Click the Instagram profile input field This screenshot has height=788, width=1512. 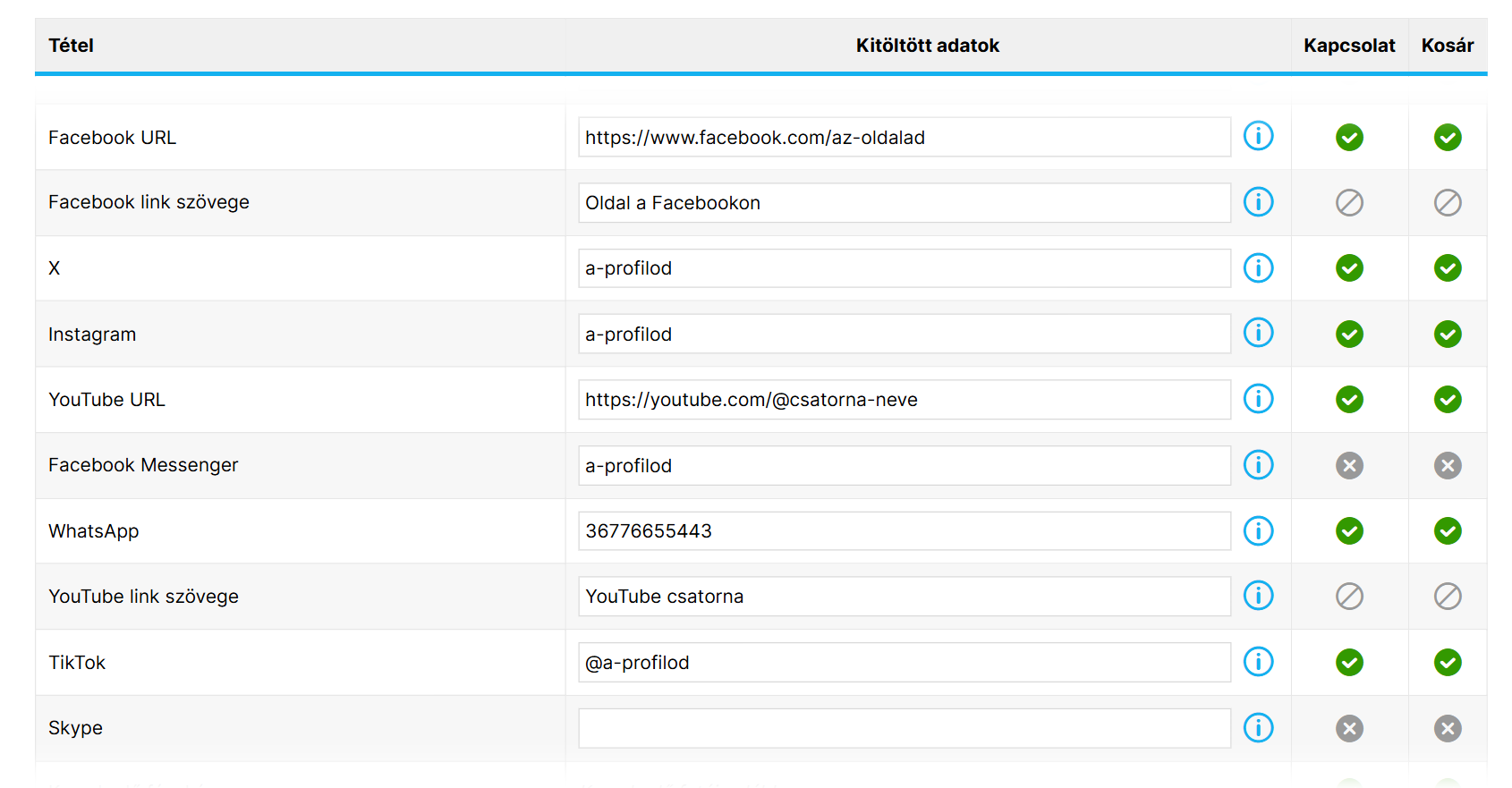coord(905,334)
